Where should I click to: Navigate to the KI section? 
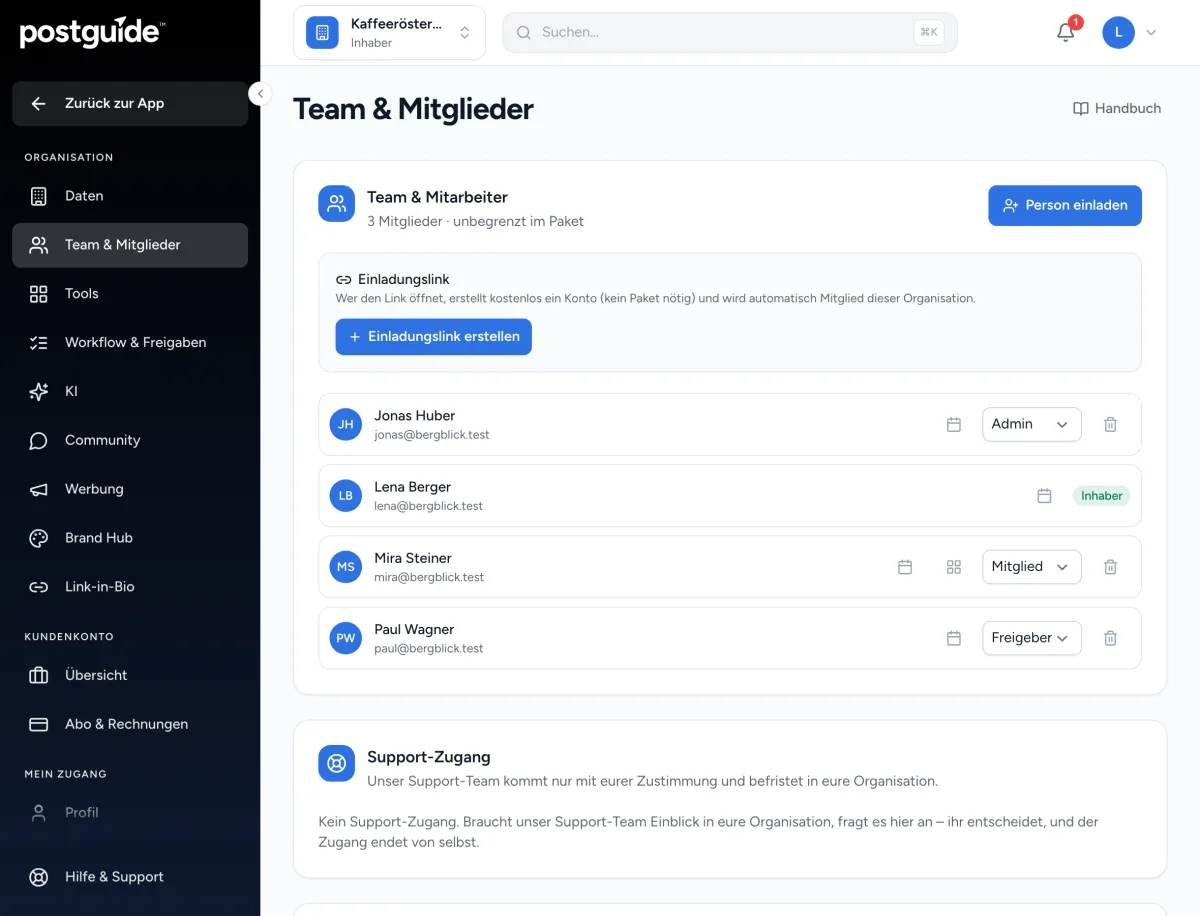tap(130, 392)
